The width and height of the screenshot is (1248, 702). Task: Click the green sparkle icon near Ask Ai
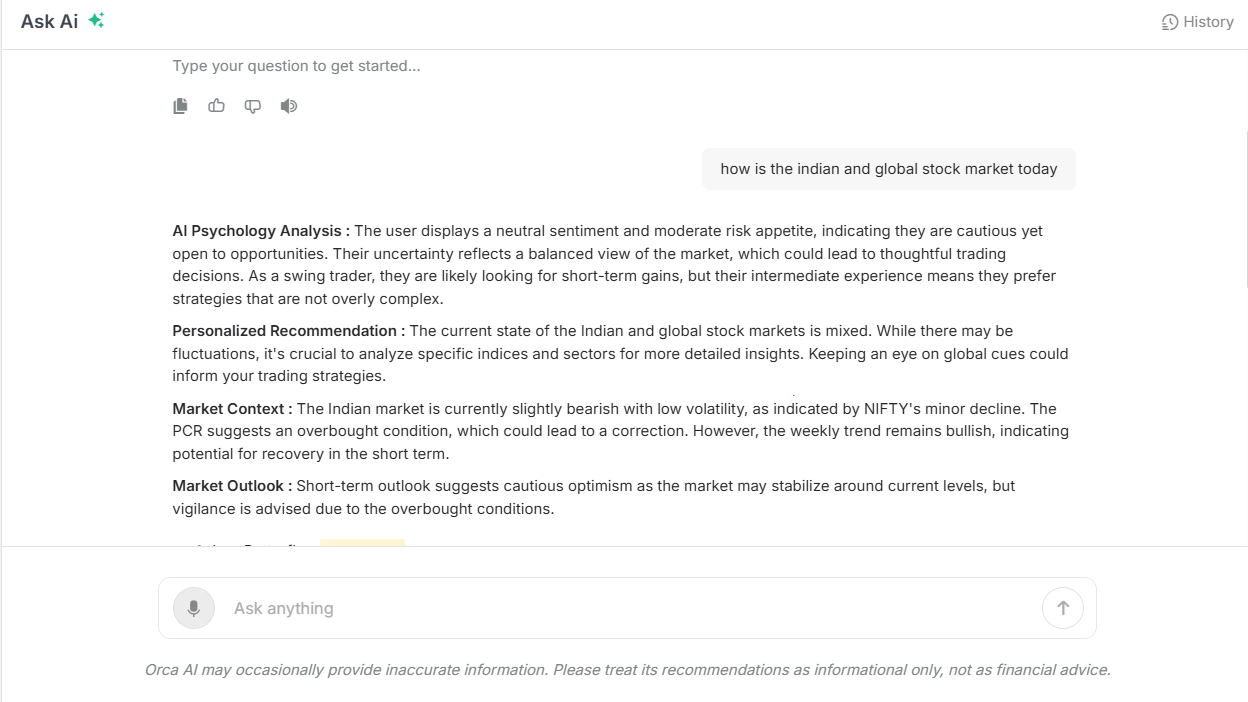coord(96,20)
